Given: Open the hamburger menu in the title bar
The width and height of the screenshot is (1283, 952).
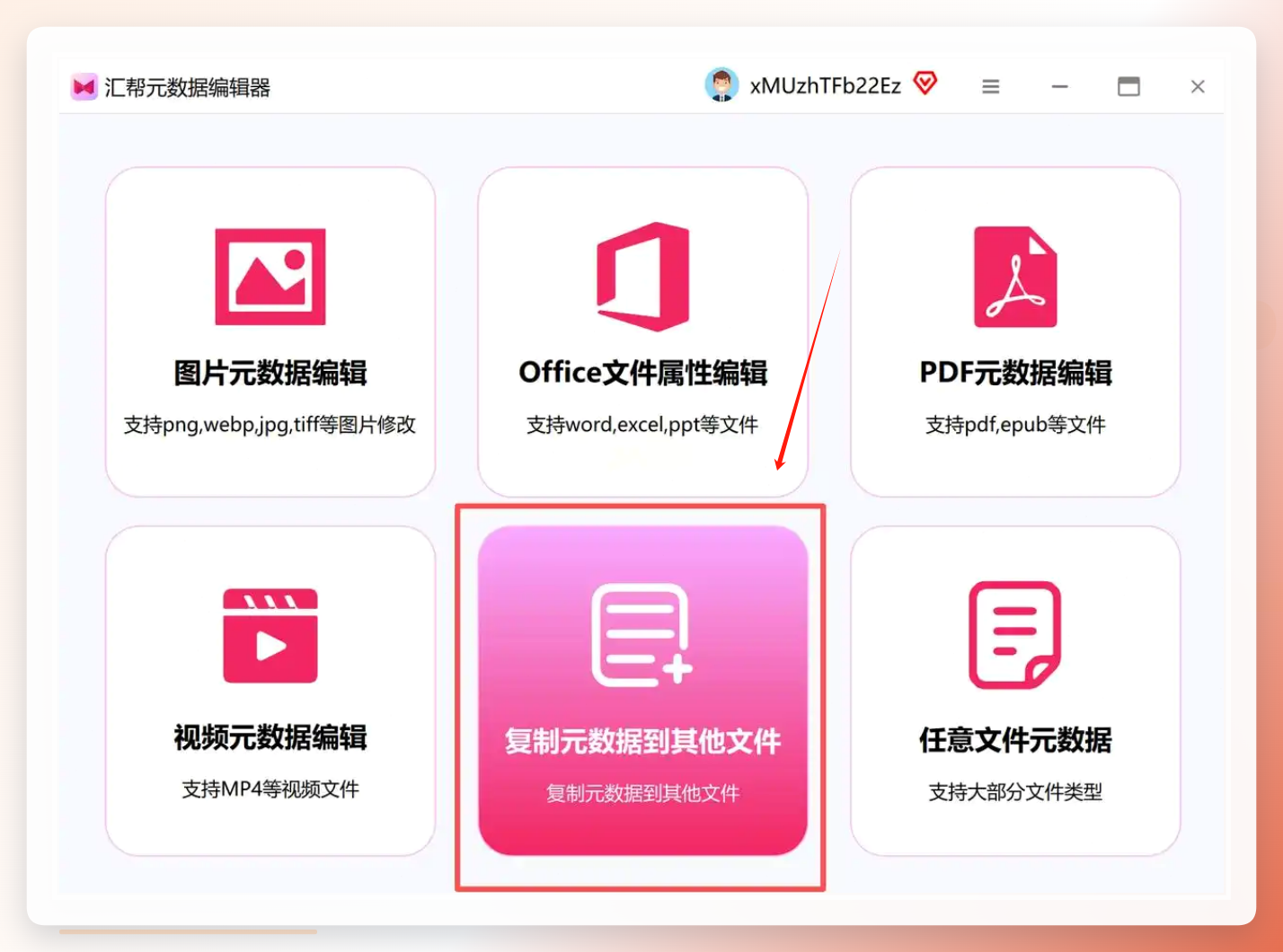Looking at the screenshot, I should tap(991, 86).
